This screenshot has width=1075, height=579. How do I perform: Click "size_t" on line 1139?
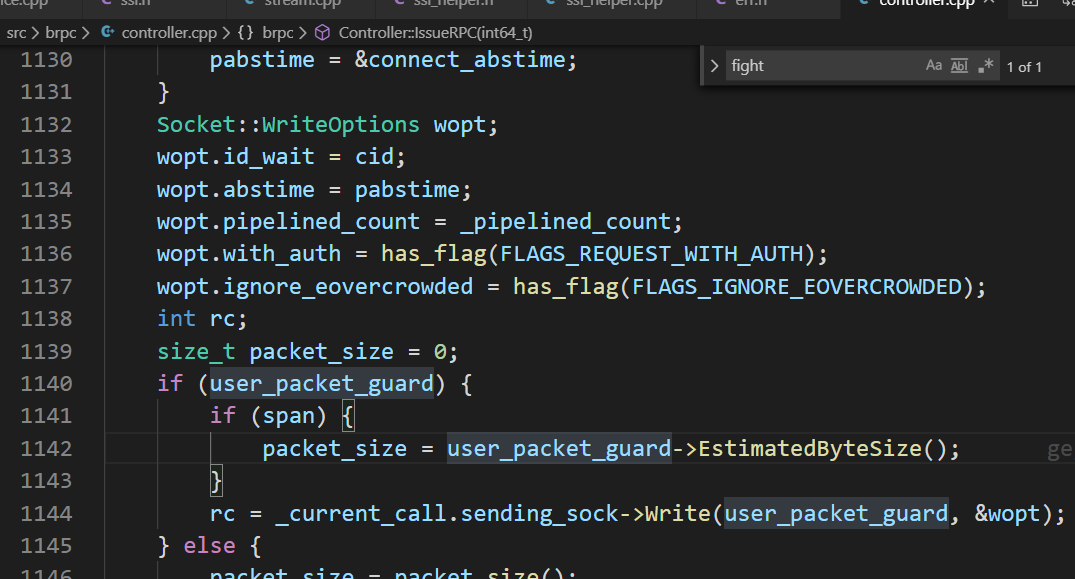pyautogui.click(x=196, y=352)
